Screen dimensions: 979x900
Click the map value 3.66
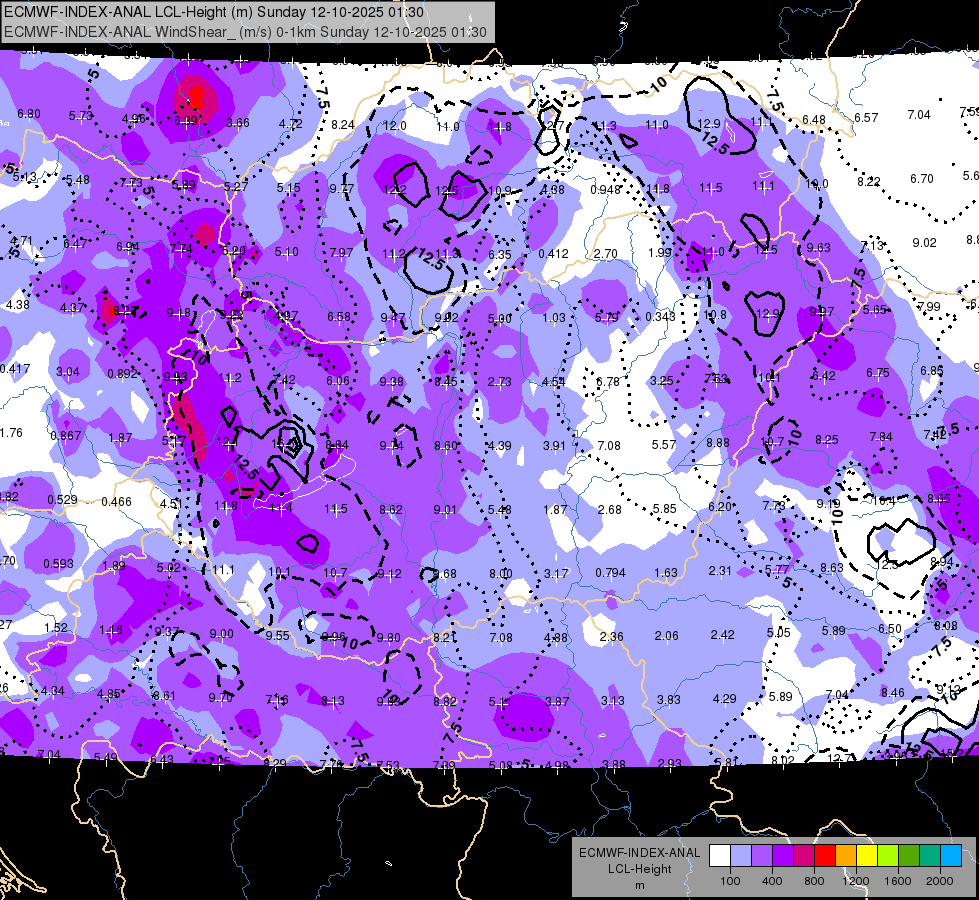coord(237,122)
